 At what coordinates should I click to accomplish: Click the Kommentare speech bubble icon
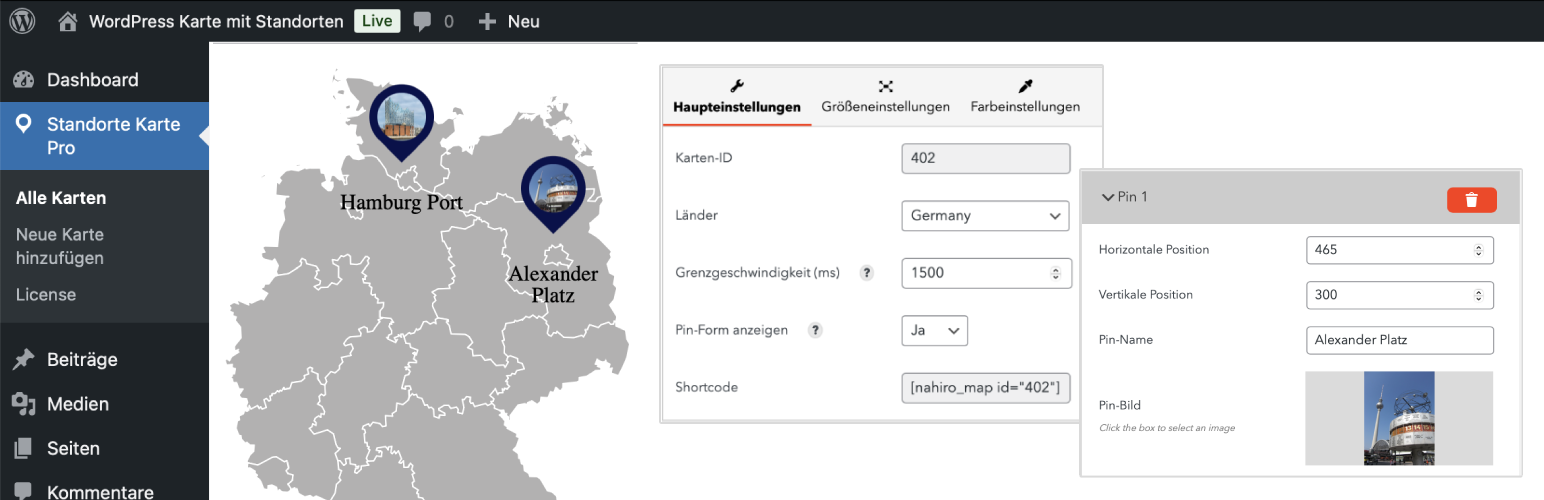click(24, 492)
